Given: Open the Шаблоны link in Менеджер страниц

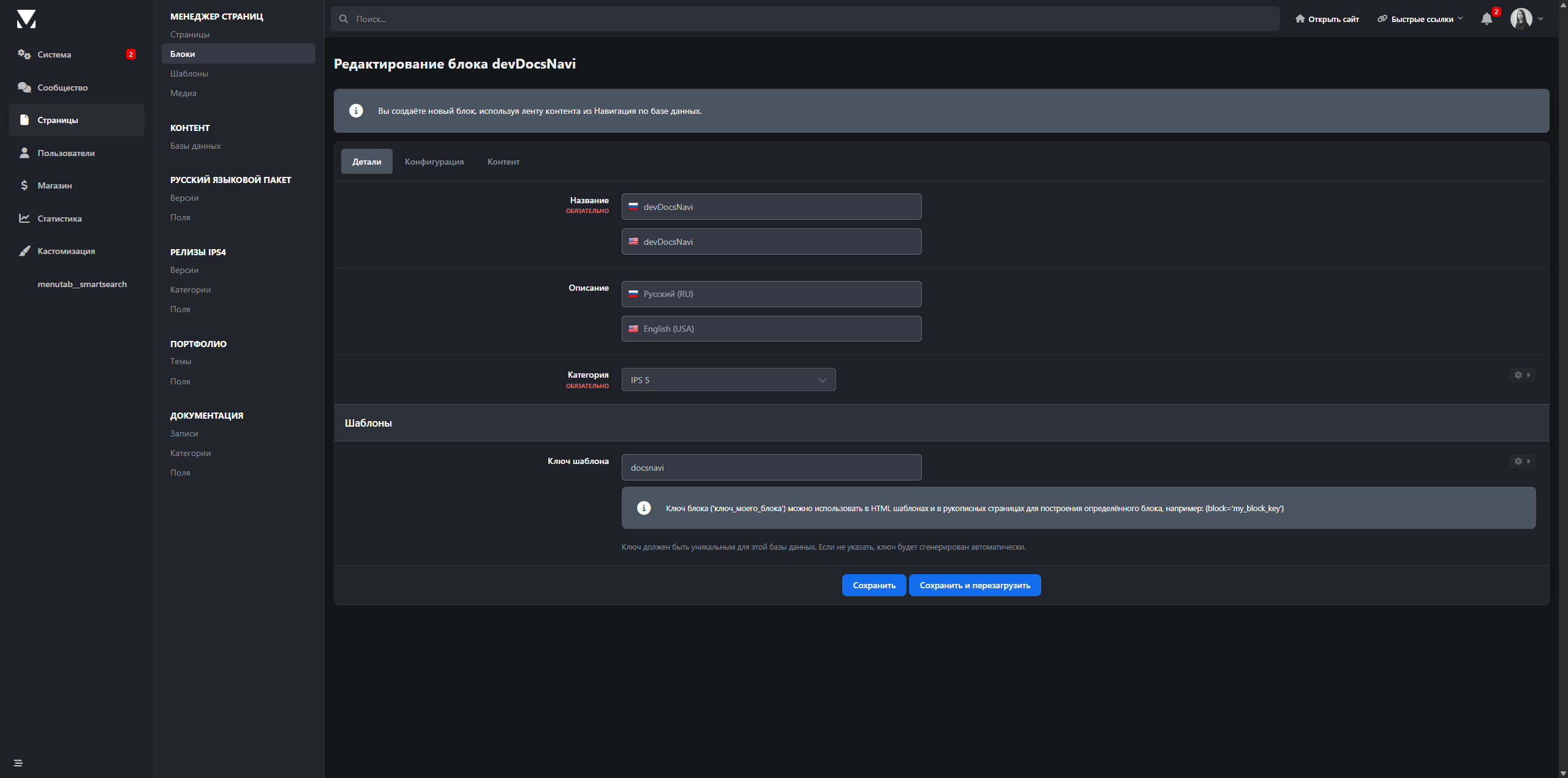Looking at the screenshot, I should tap(189, 73).
